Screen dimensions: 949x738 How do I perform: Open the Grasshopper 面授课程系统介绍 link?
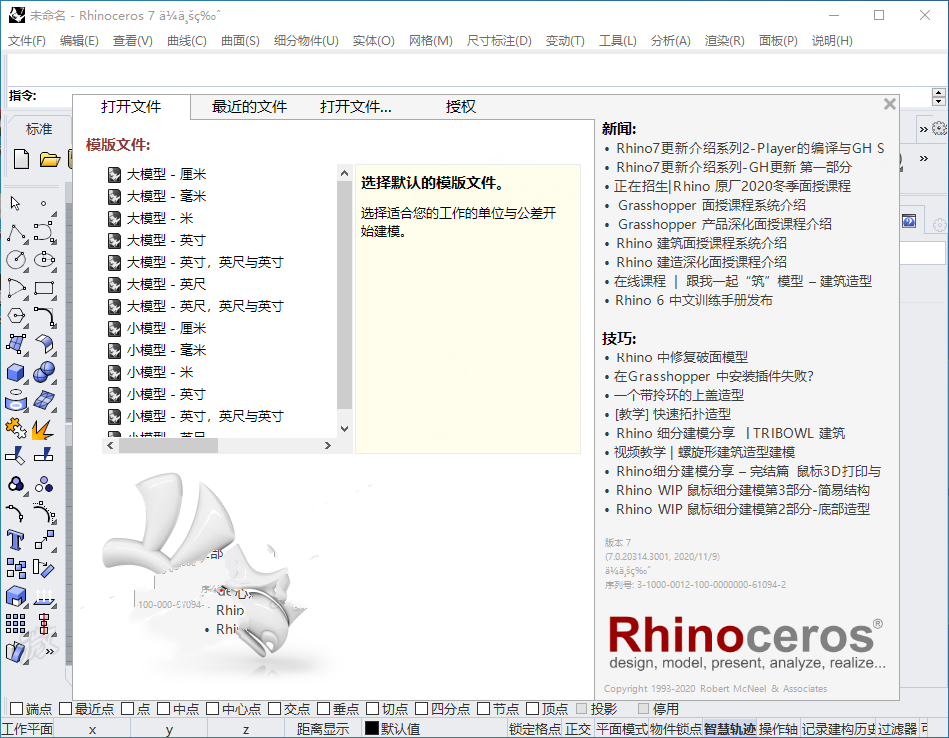[712, 205]
